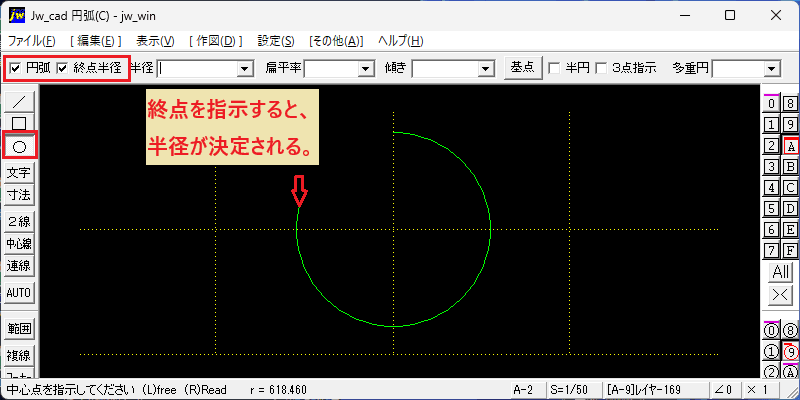Toggle layer 9 button

(x=790, y=124)
